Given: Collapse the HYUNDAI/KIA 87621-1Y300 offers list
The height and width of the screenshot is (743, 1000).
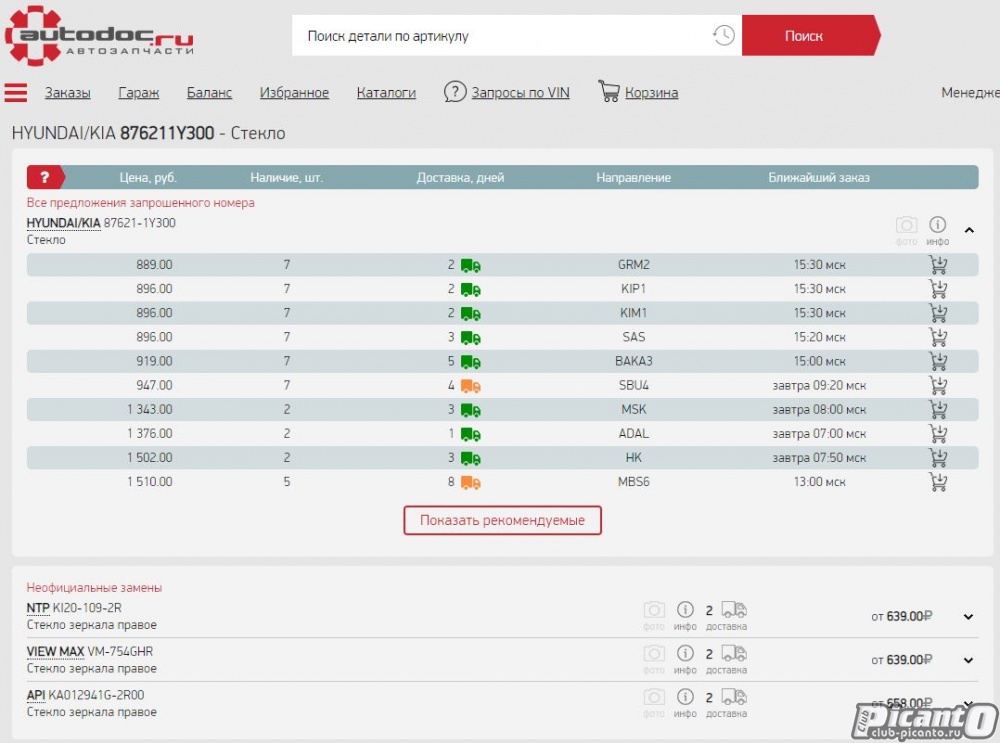Looking at the screenshot, I should click(x=969, y=230).
